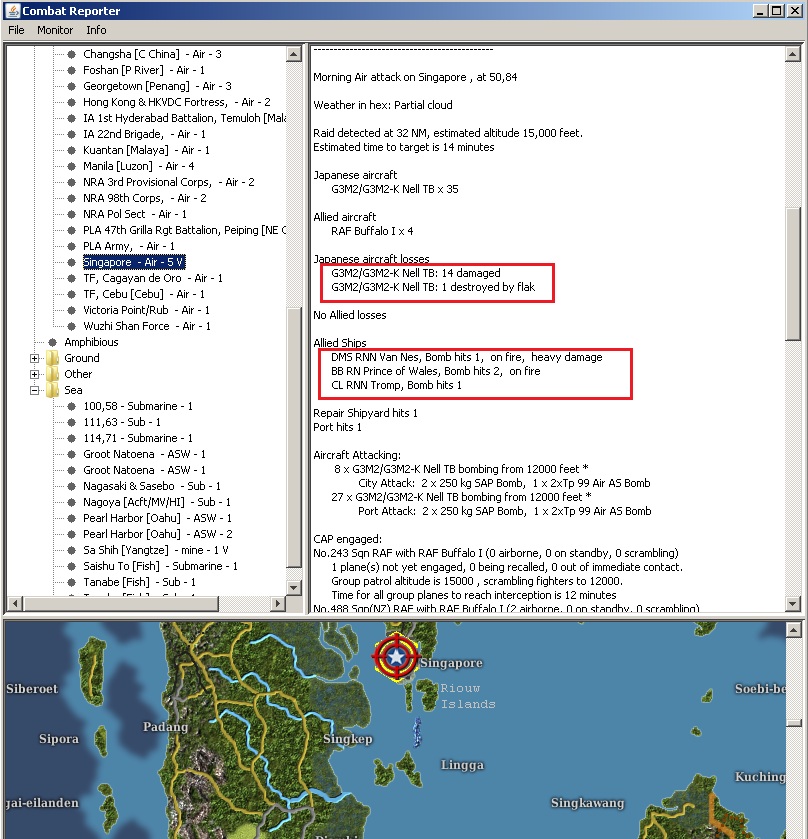Select NRA Pol Sect - Air - 1
Image resolution: width=808 pixels, height=839 pixels.
pyautogui.click(x=135, y=214)
